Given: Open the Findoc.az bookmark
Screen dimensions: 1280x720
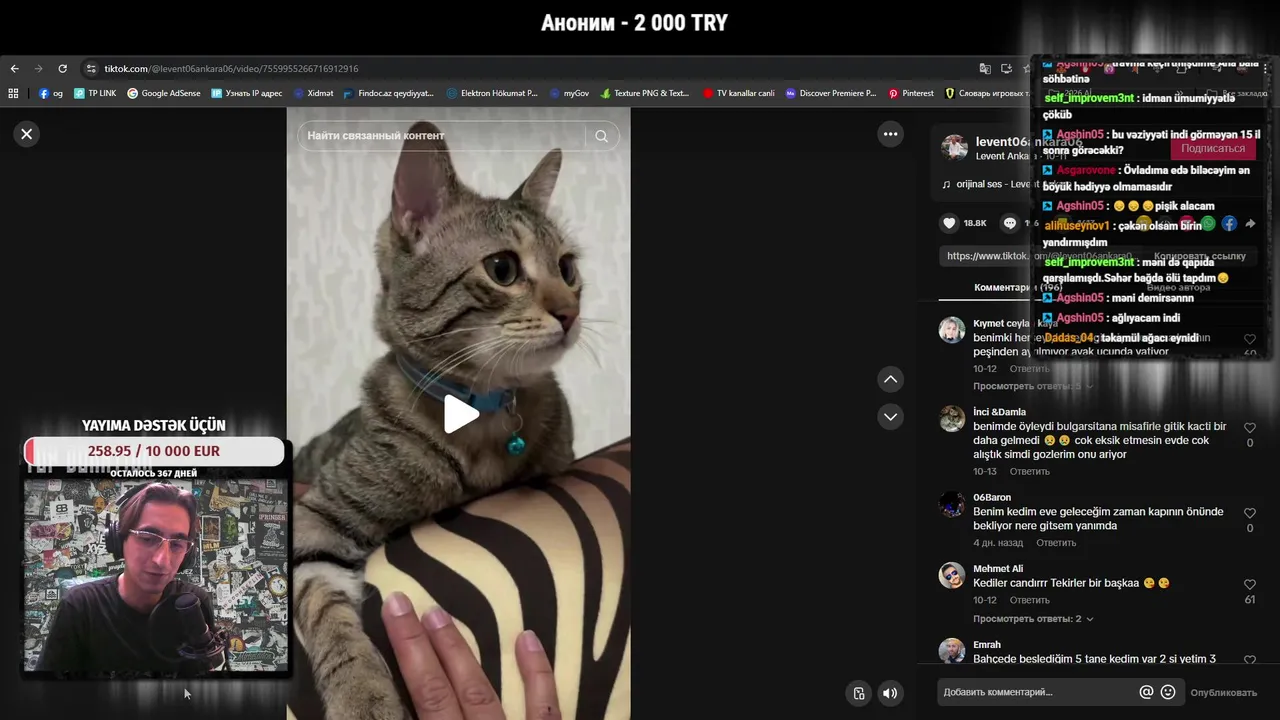Looking at the screenshot, I should tap(388, 93).
